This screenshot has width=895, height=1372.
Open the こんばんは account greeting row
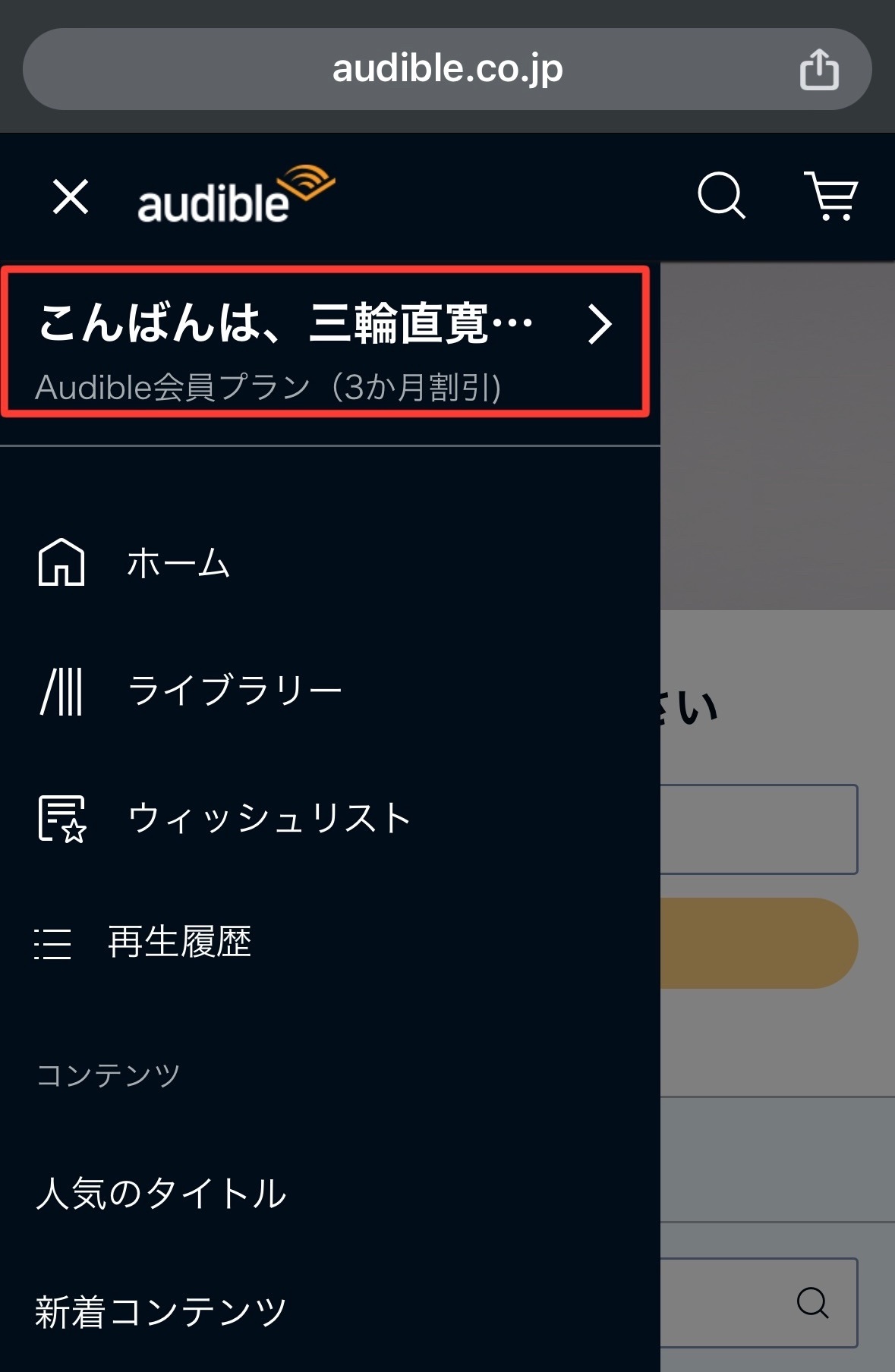click(x=325, y=341)
